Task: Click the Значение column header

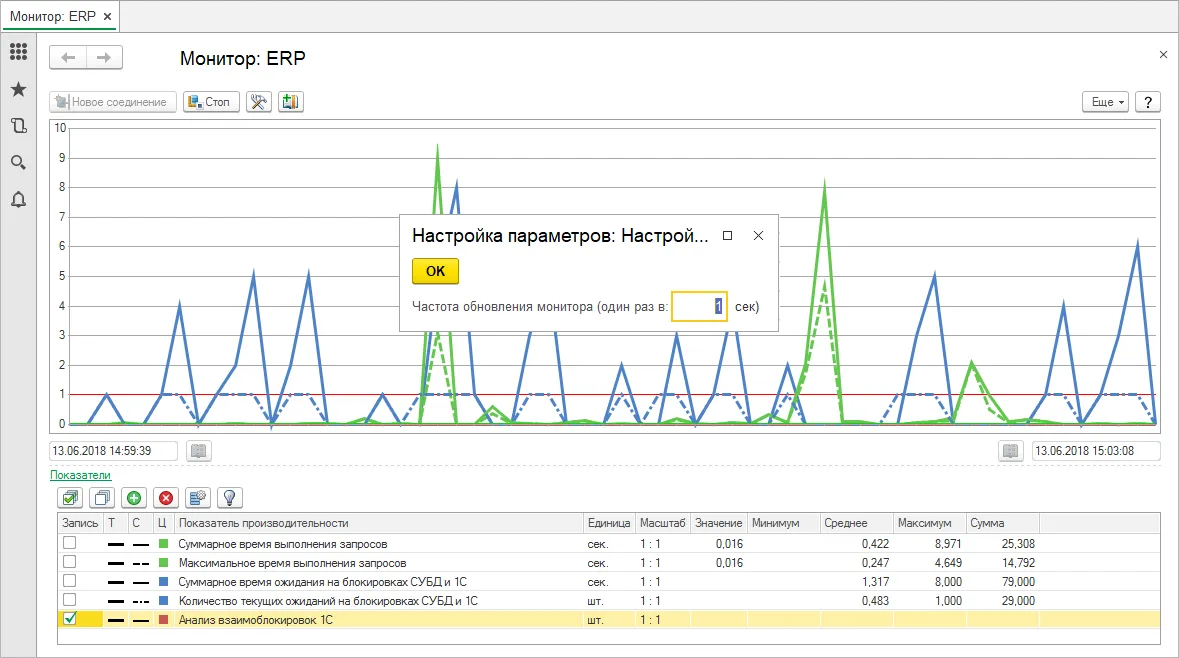Action: tap(719, 523)
